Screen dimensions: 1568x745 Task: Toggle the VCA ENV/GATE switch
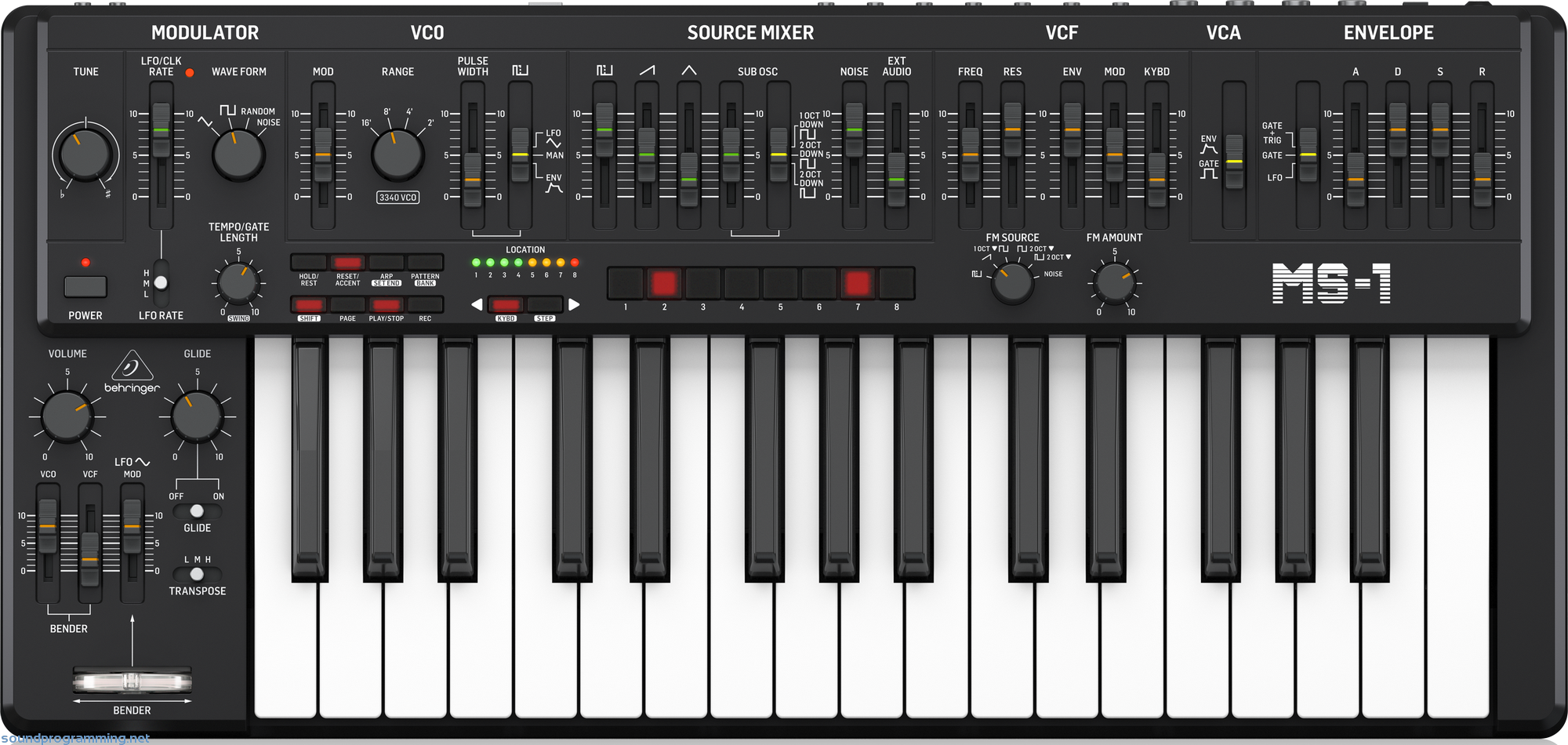[1234, 162]
